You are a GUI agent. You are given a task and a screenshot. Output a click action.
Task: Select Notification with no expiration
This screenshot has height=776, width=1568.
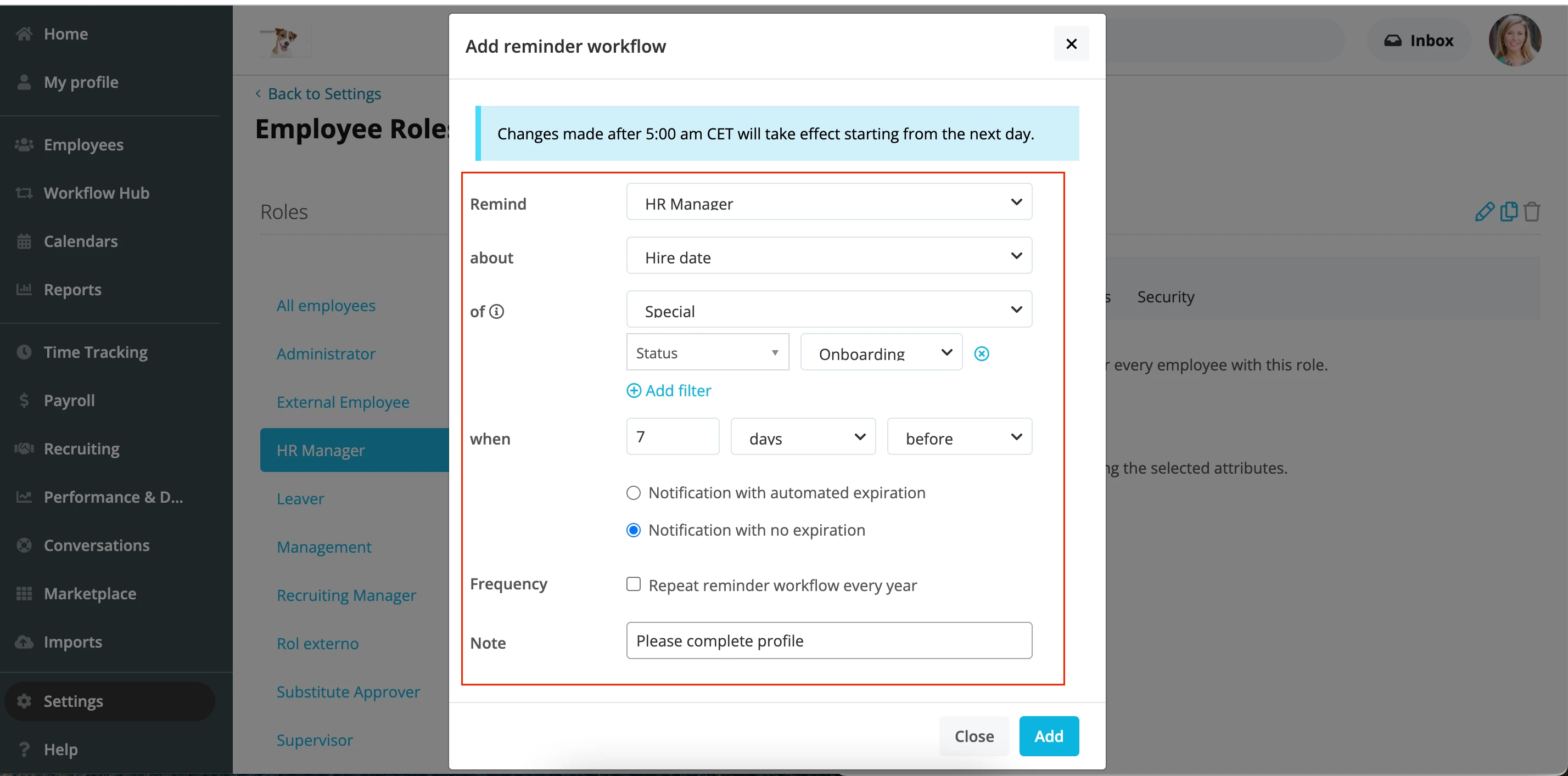click(633, 531)
